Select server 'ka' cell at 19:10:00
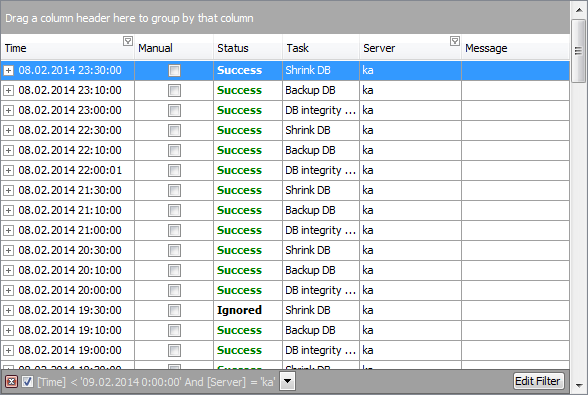588x395 pixels. coord(410,330)
